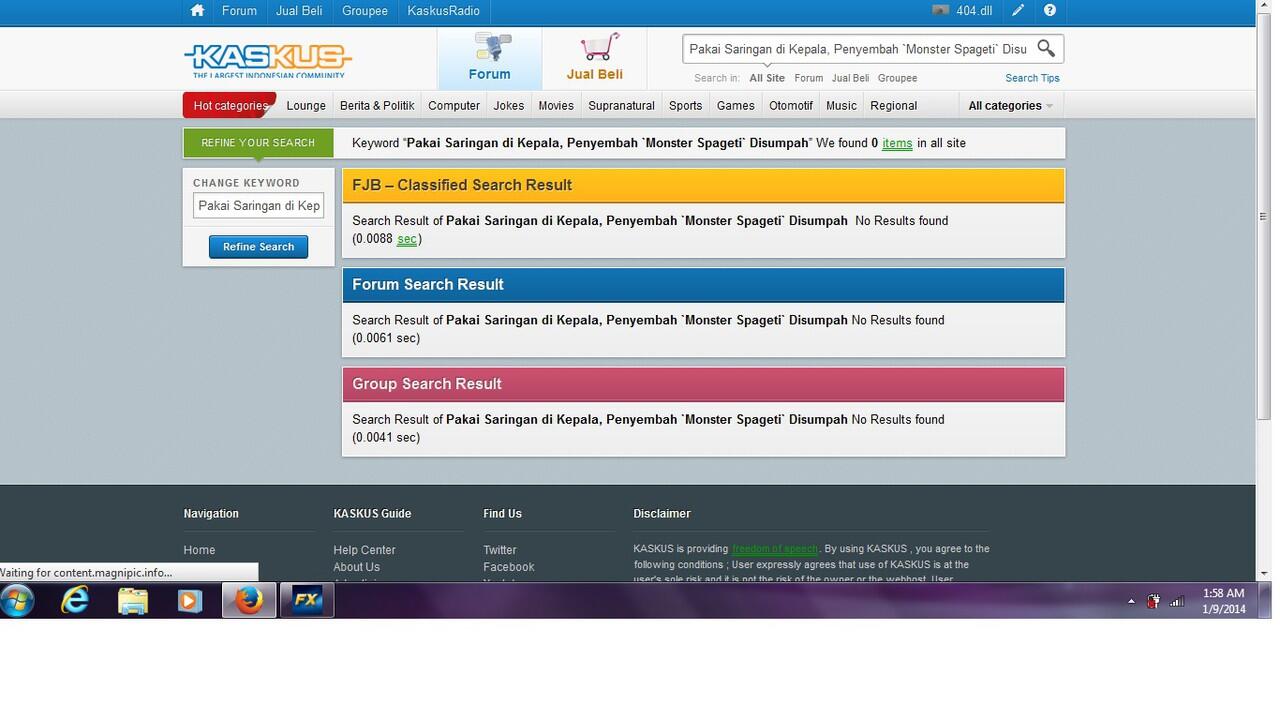1280x720 pixels.
Task: Click the Refine Search button
Action: coord(258,247)
